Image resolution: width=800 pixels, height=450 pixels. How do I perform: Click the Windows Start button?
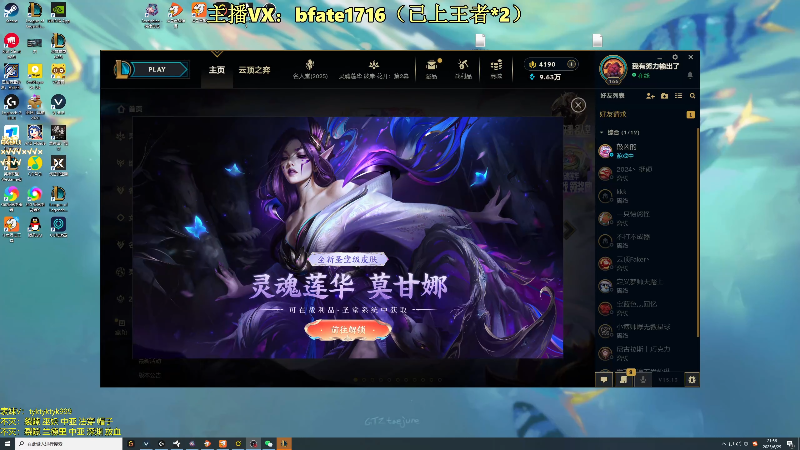coord(7,444)
